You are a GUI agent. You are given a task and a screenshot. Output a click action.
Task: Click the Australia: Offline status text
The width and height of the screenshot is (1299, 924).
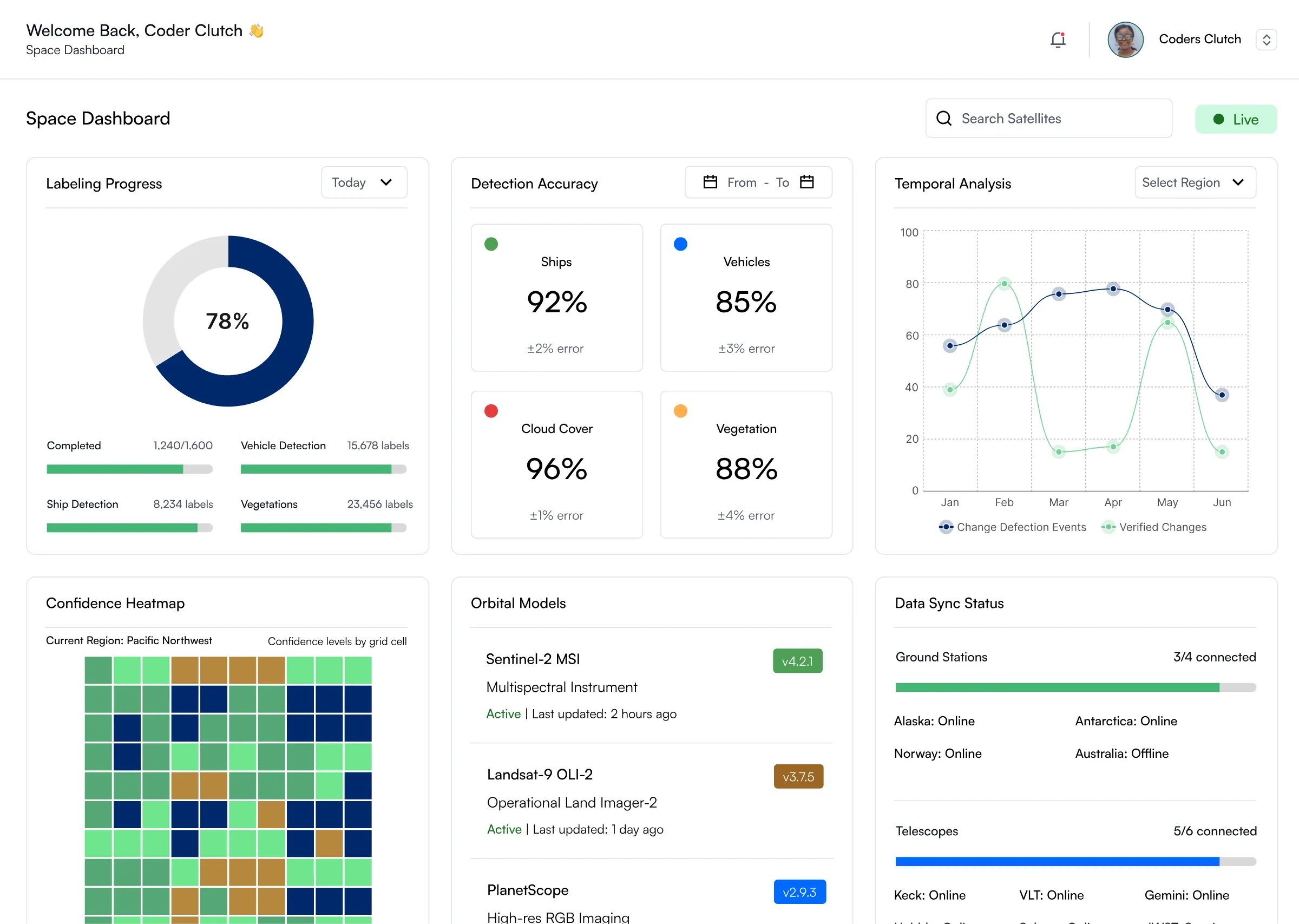click(x=1121, y=753)
